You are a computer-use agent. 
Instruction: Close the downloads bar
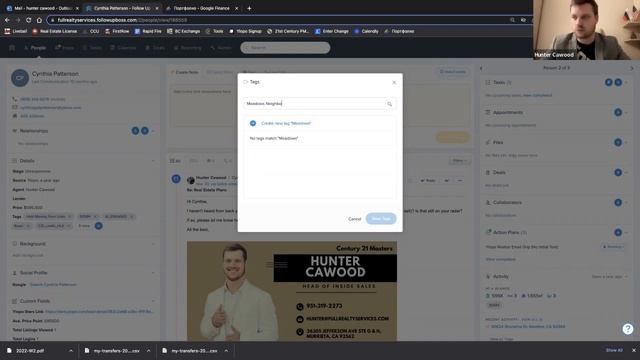pyautogui.click(x=634, y=350)
